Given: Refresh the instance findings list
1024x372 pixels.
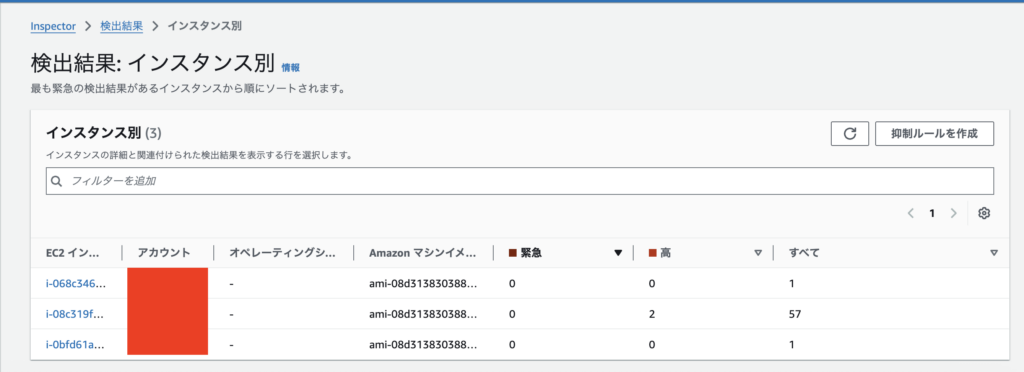Looking at the screenshot, I should coord(850,134).
